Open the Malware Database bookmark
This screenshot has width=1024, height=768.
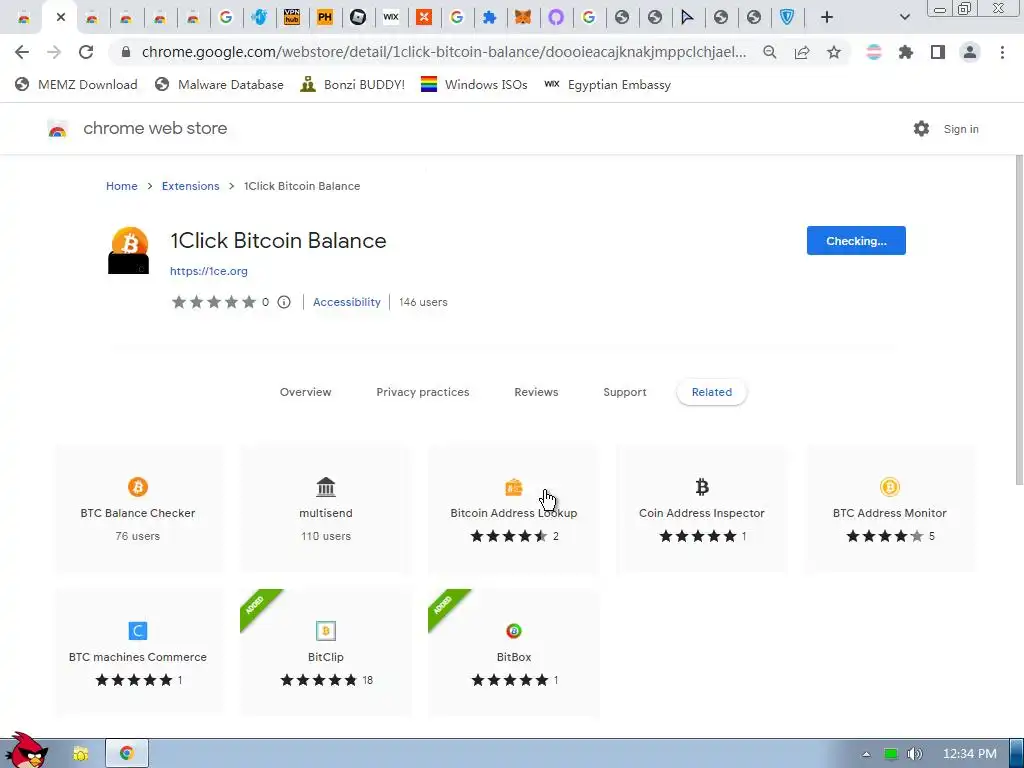pyautogui.click(x=219, y=84)
